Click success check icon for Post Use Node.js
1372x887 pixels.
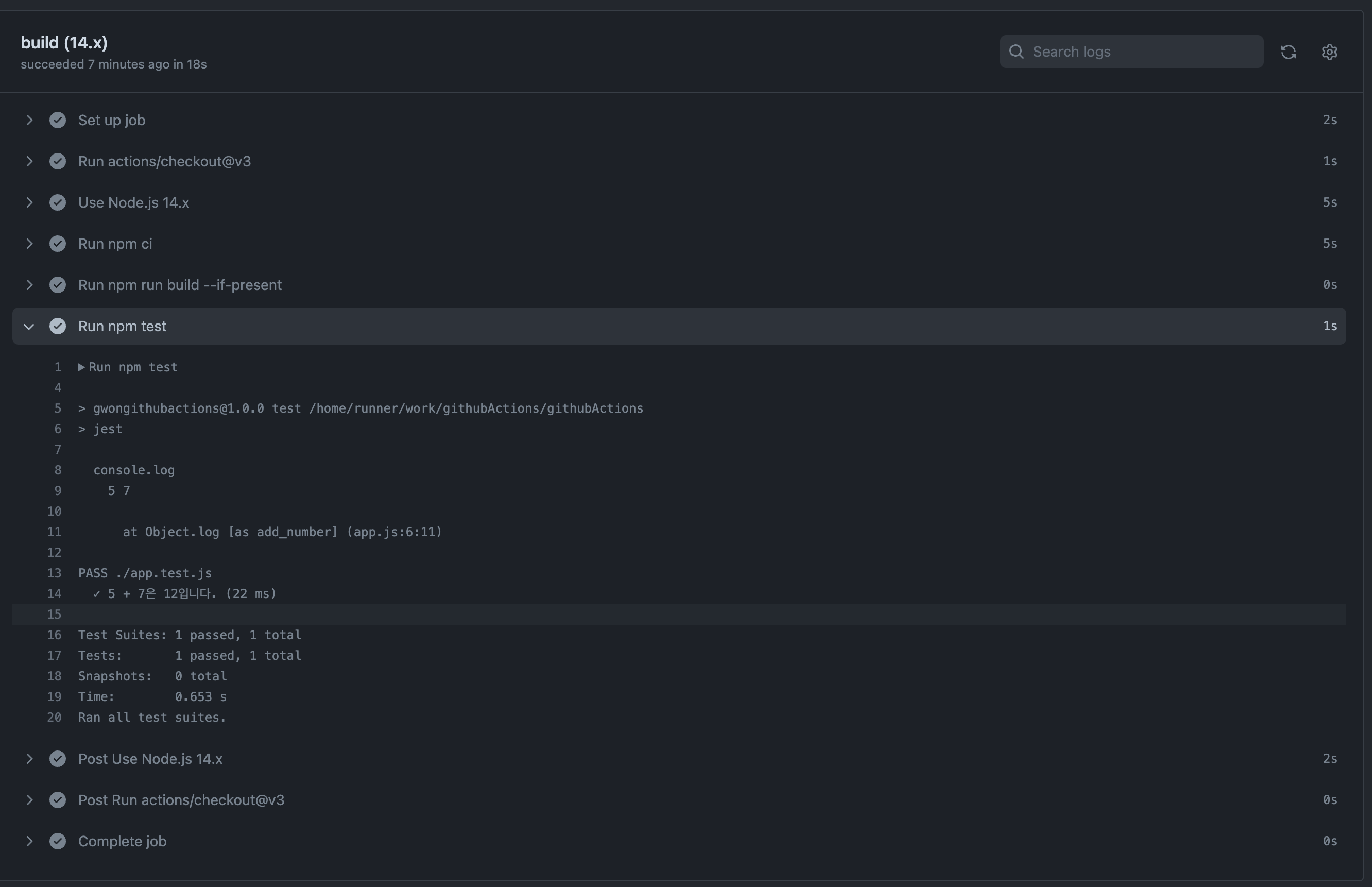point(58,759)
